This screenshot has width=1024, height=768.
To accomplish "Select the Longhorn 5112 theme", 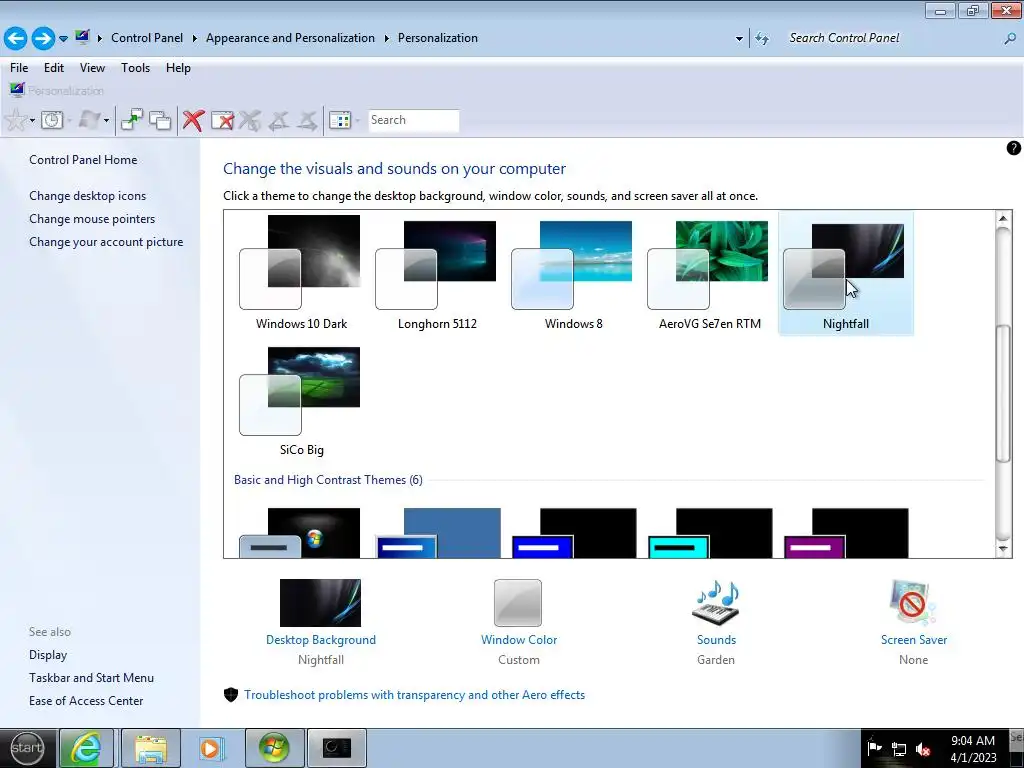I will click(x=437, y=273).
